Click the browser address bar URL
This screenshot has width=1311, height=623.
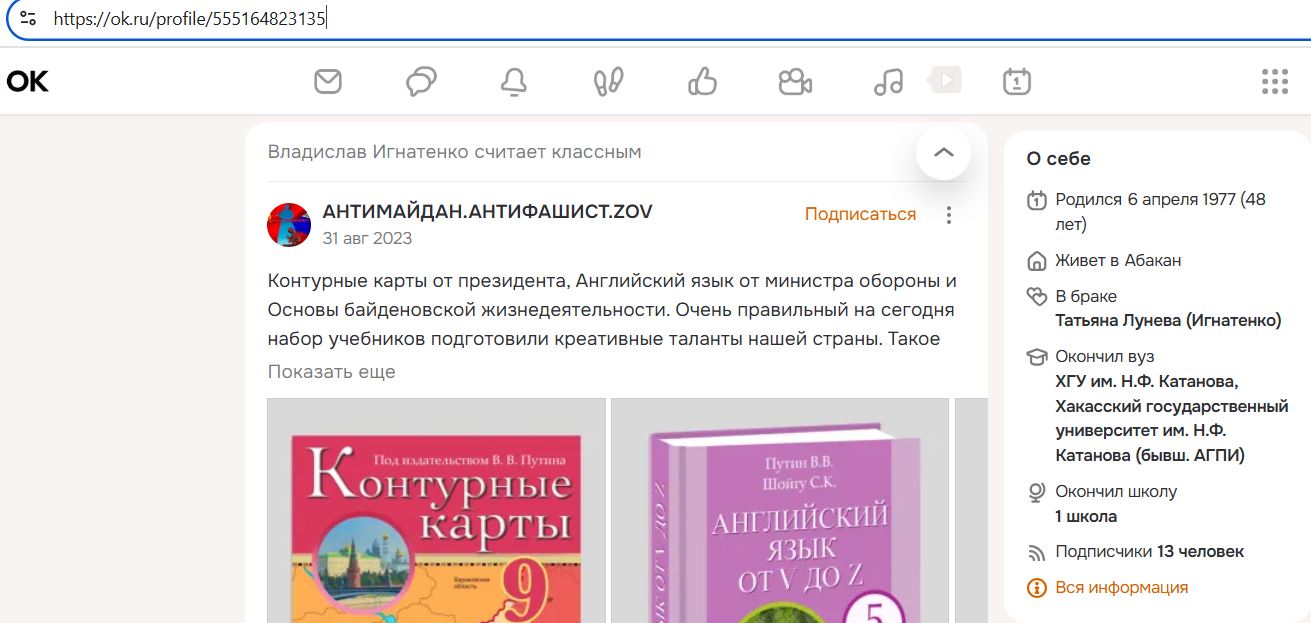(x=190, y=18)
